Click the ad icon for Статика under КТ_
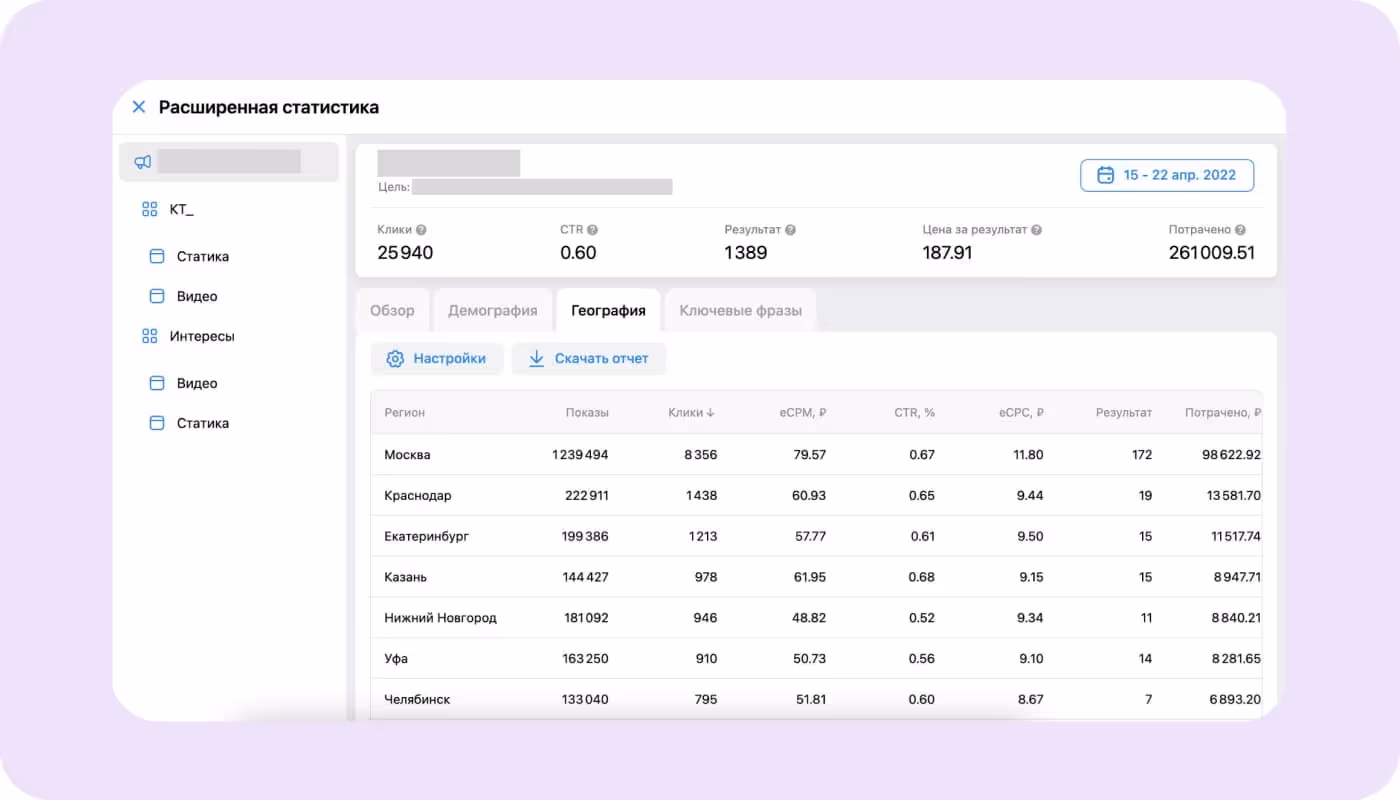 156,256
